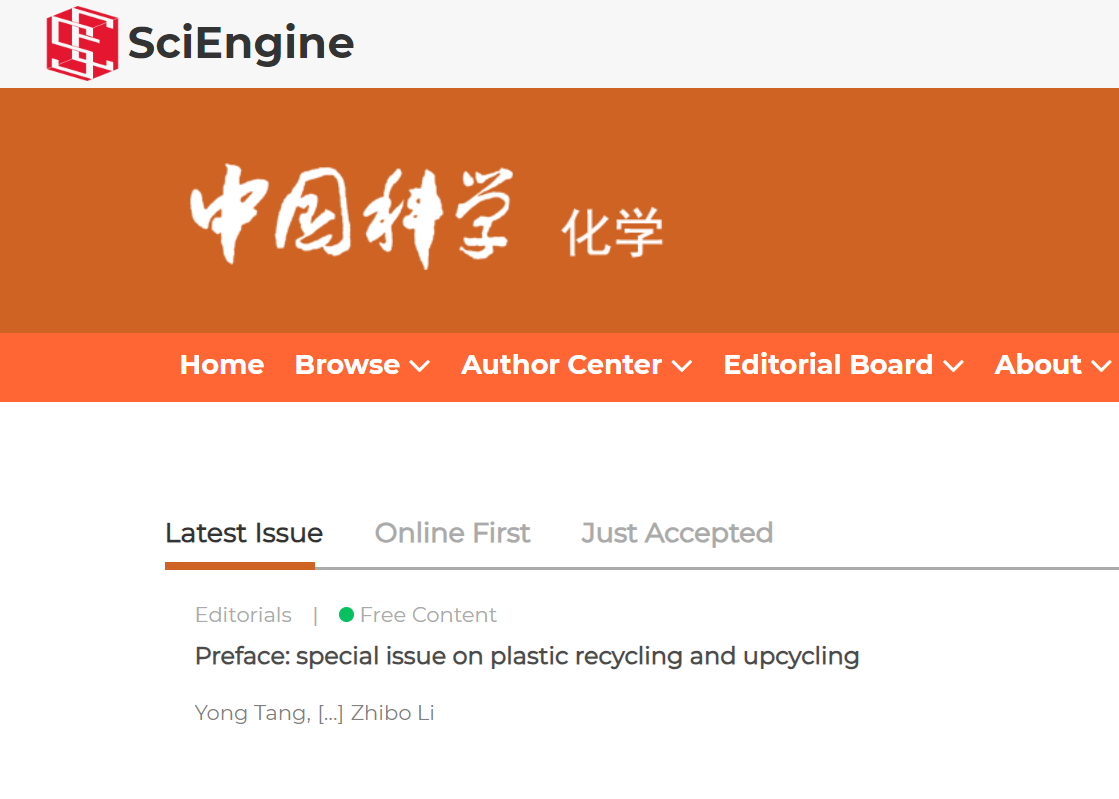Open the plastic recycling preface article
The width and height of the screenshot is (1119, 799).
(x=527, y=656)
